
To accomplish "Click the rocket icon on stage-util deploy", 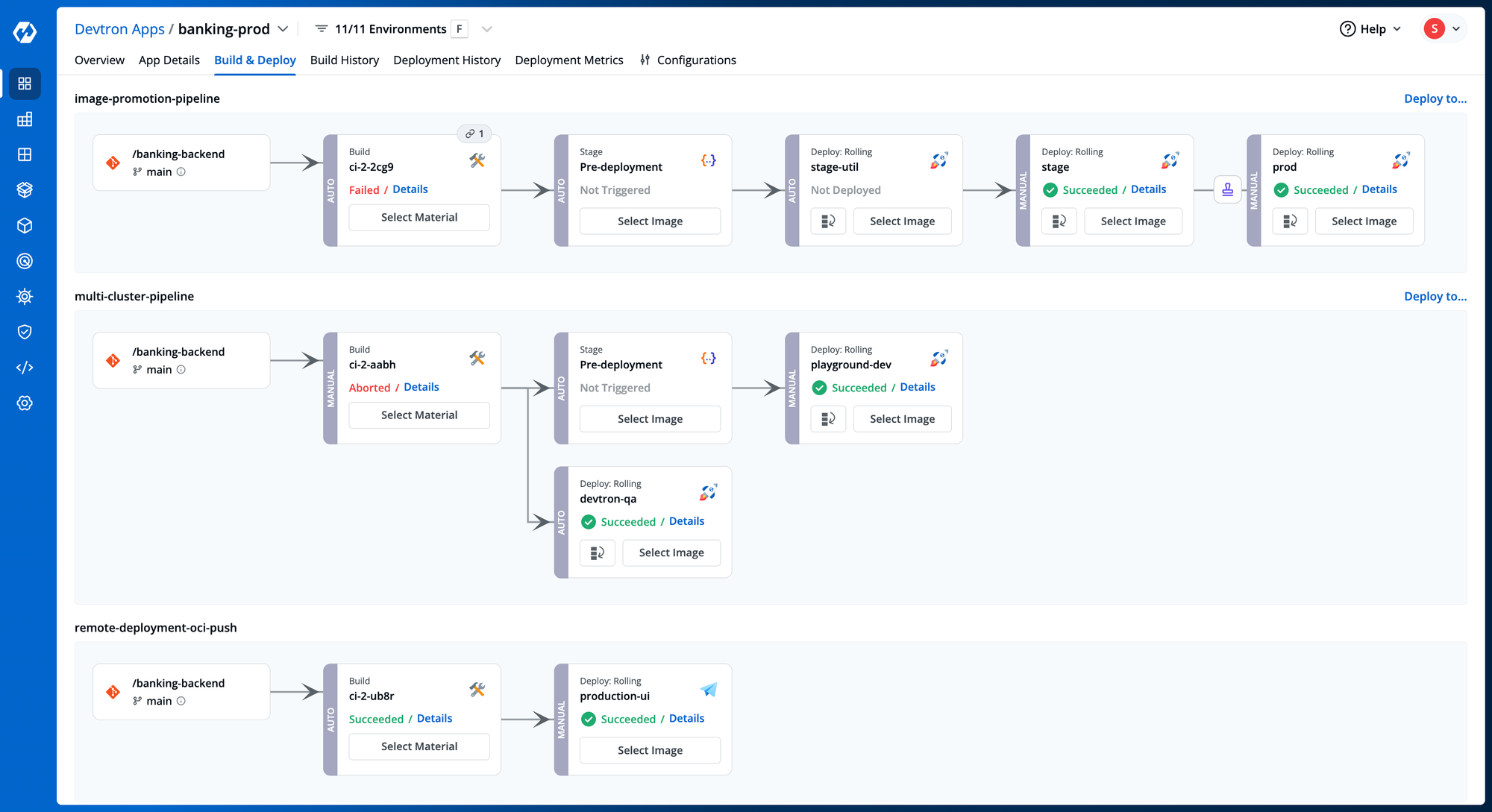I will (x=939, y=160).
